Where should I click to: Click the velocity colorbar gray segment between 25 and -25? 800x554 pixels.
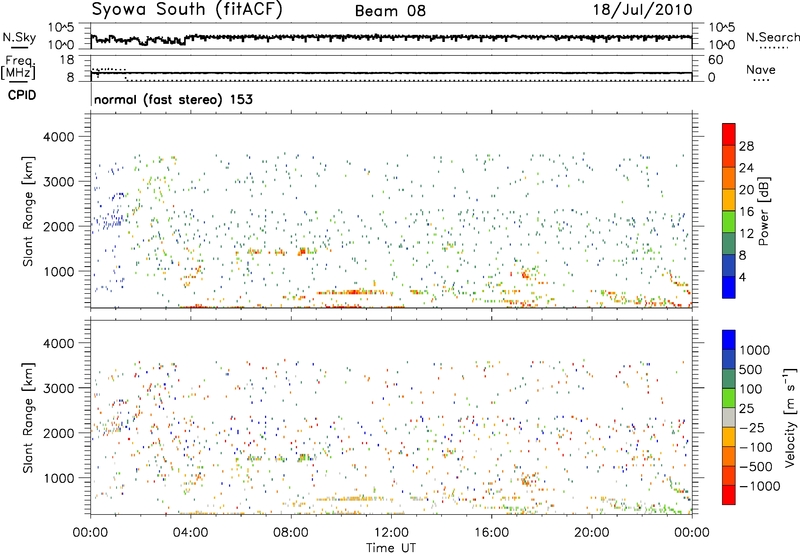(729, 417)
